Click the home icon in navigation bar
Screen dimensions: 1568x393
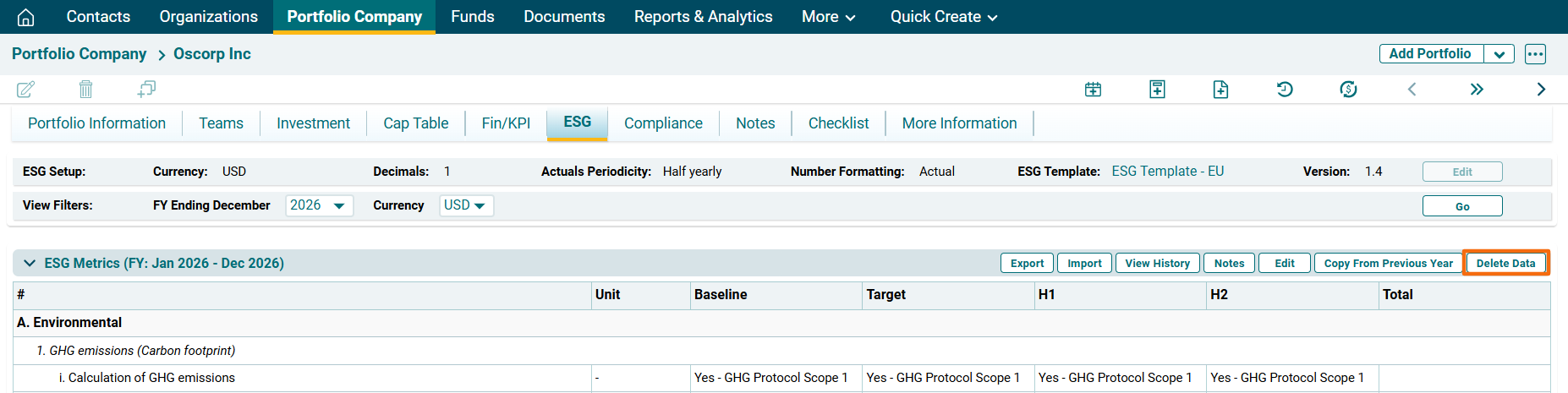[26, 17]
